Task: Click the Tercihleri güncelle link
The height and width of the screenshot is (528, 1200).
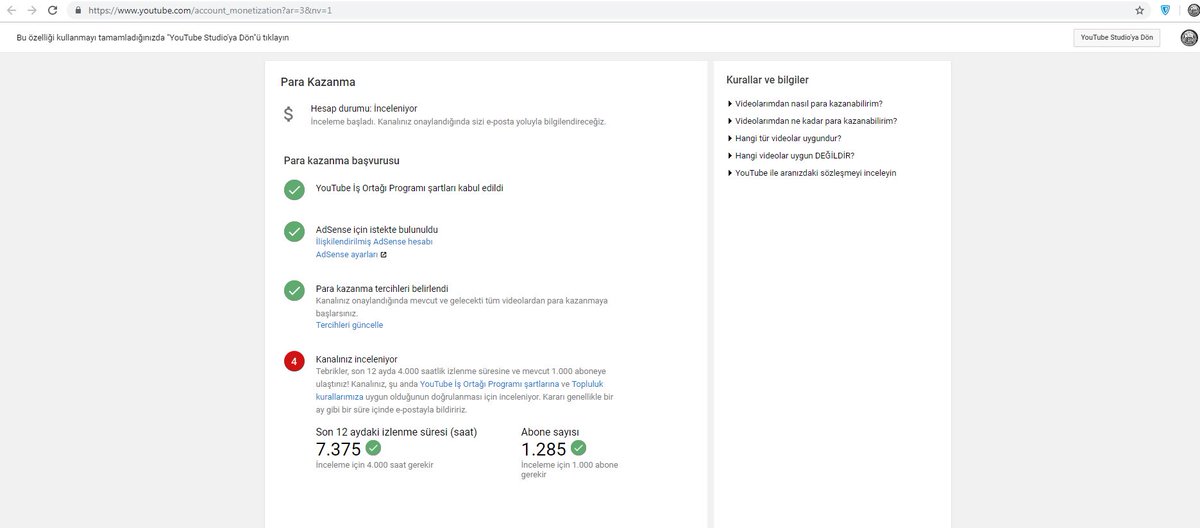Action: point(349,325)
